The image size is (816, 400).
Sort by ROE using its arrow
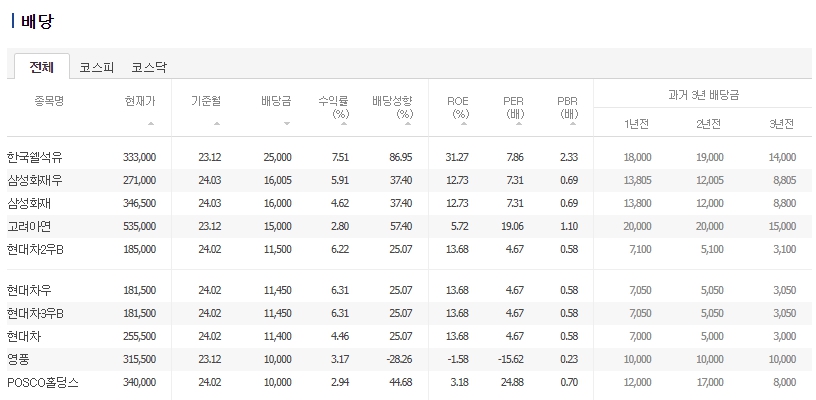pos(464,124)
